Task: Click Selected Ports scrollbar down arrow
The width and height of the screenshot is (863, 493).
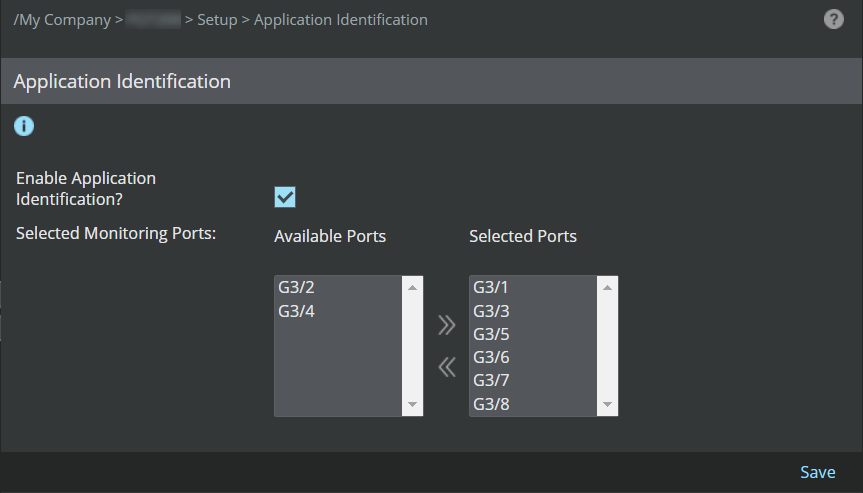Action: coord(607,404)
